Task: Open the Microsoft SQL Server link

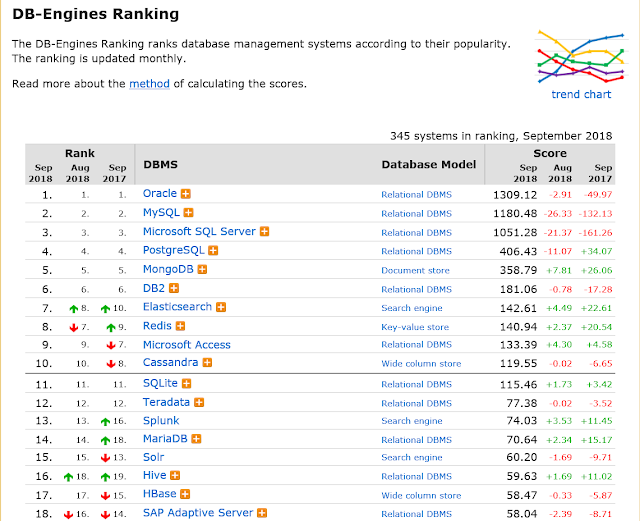Action: 199,232
